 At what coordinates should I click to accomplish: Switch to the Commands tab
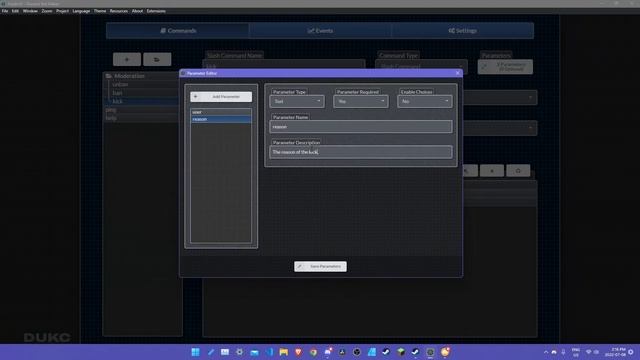(x=178, y=31)
